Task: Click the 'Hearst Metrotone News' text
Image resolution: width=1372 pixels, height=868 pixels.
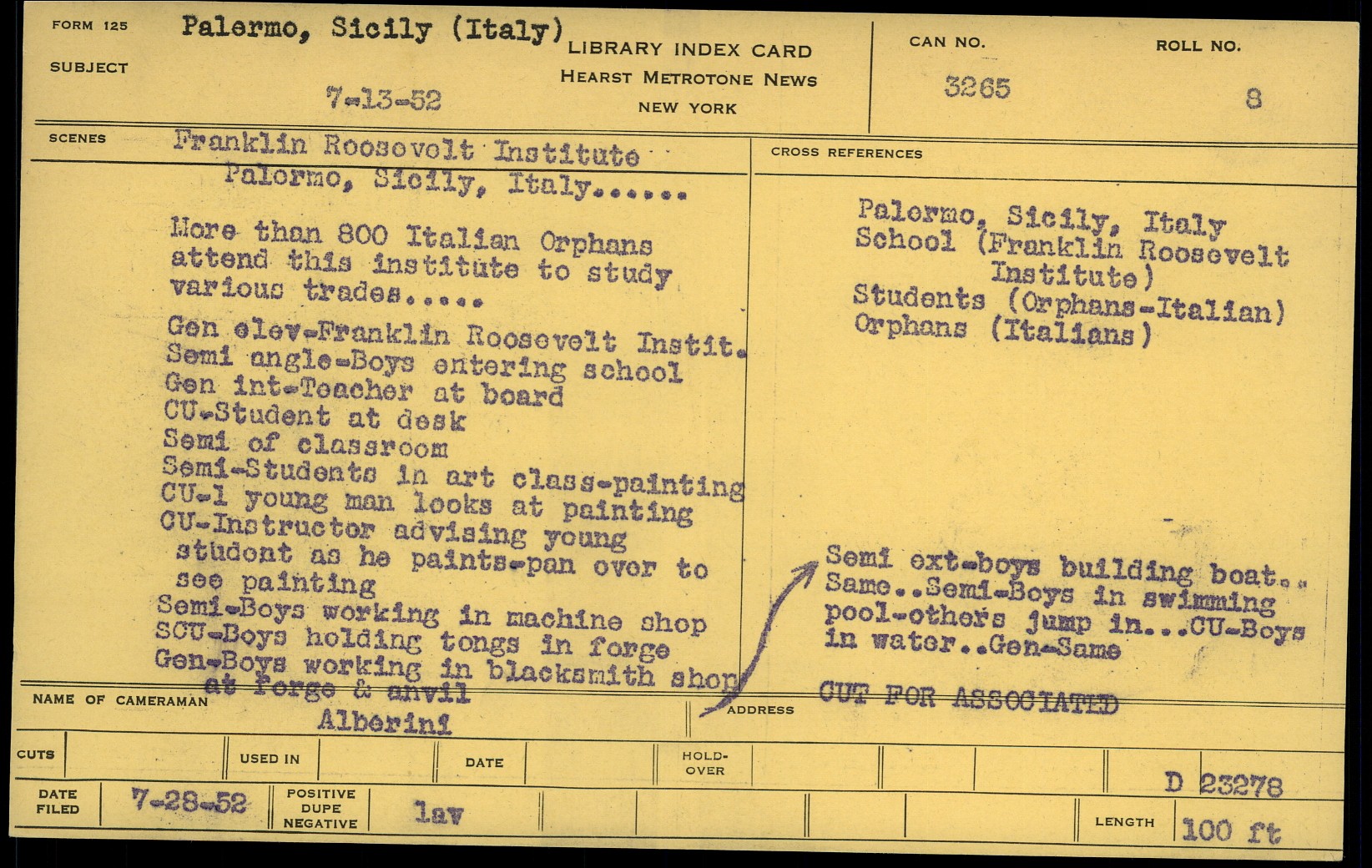Action: coord(689,79)
